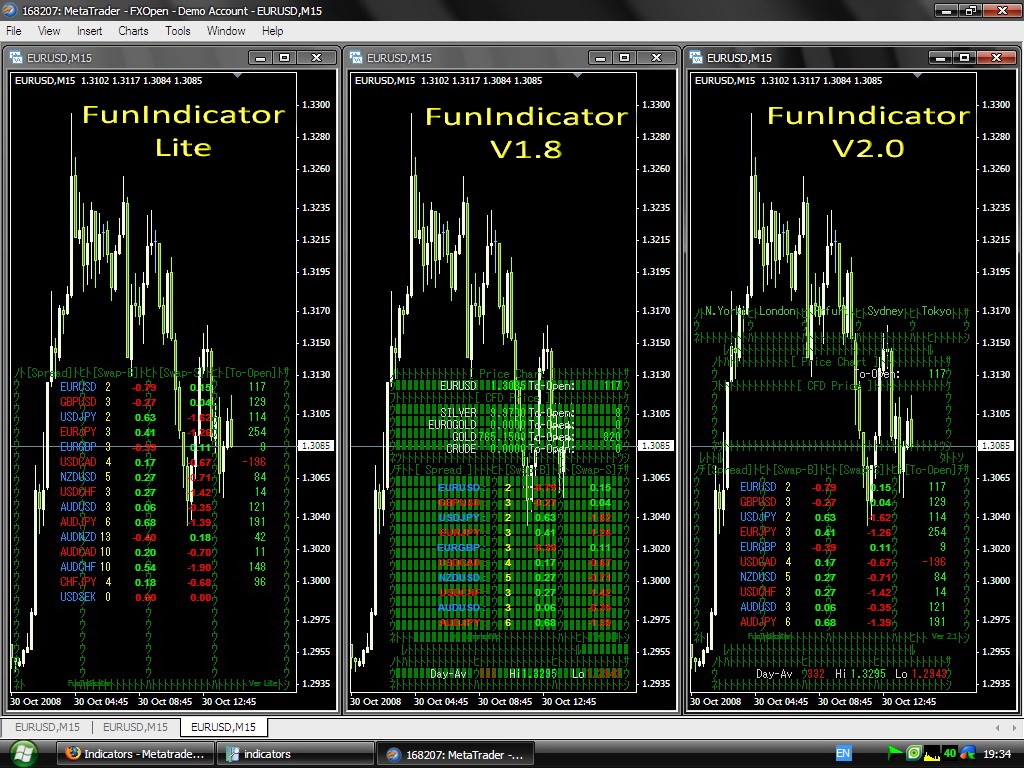This screenshot has width=1024, height=768.
Task: Click chart icon of FunIndicator V2.0 window
Action: coord(696,57)
